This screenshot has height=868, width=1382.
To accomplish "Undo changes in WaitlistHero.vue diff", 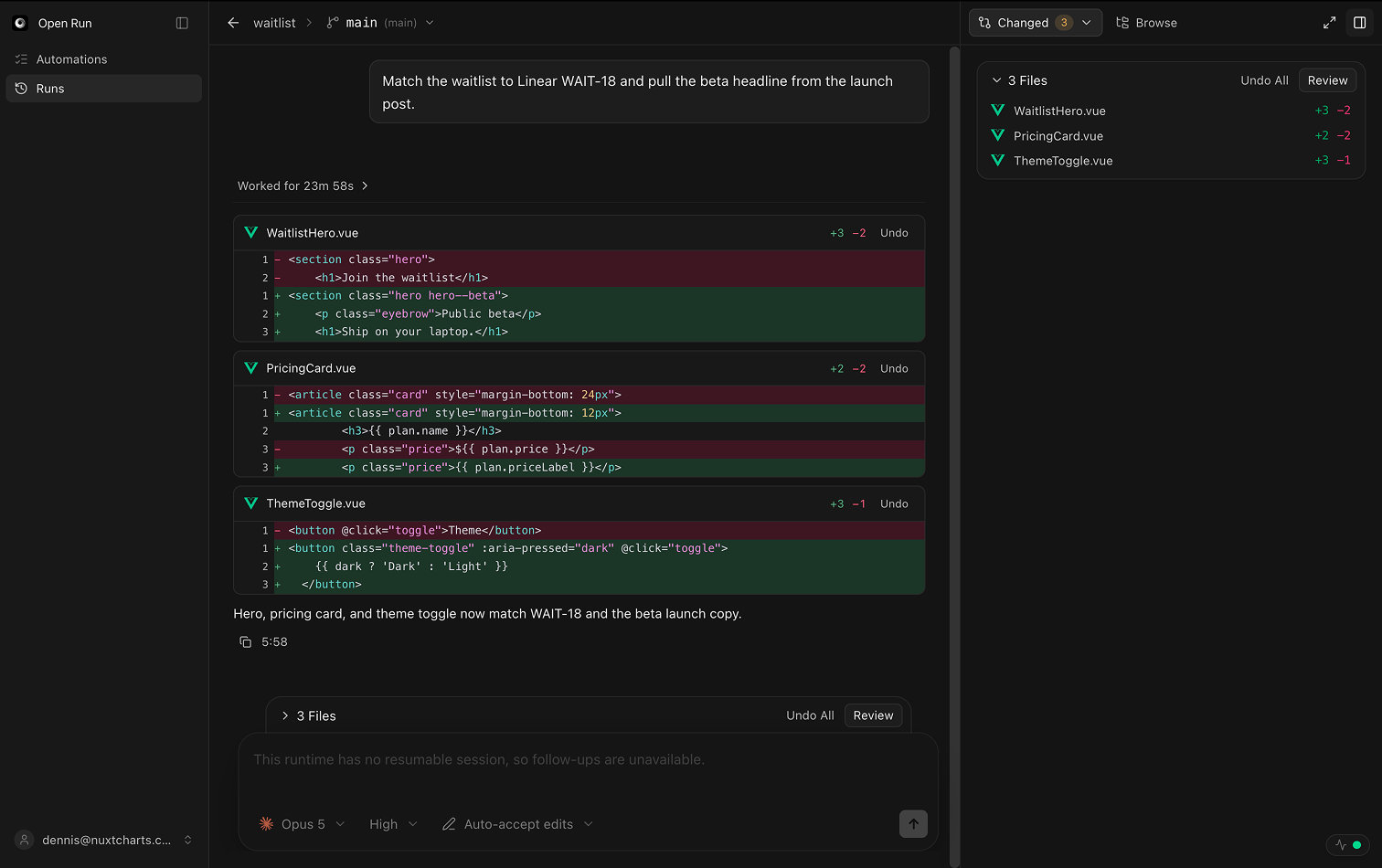I will pos(894,233).
